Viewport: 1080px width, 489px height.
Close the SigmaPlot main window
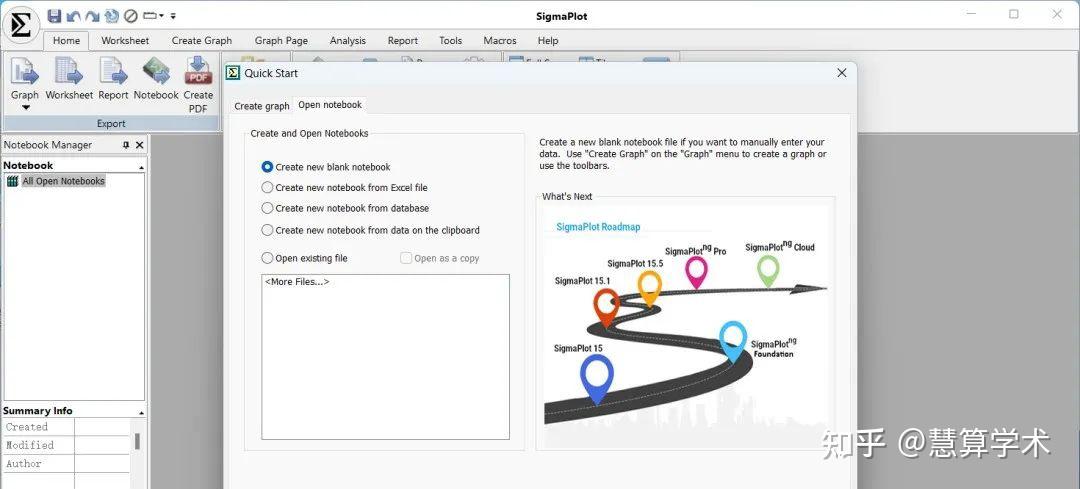pos(1057,14)
